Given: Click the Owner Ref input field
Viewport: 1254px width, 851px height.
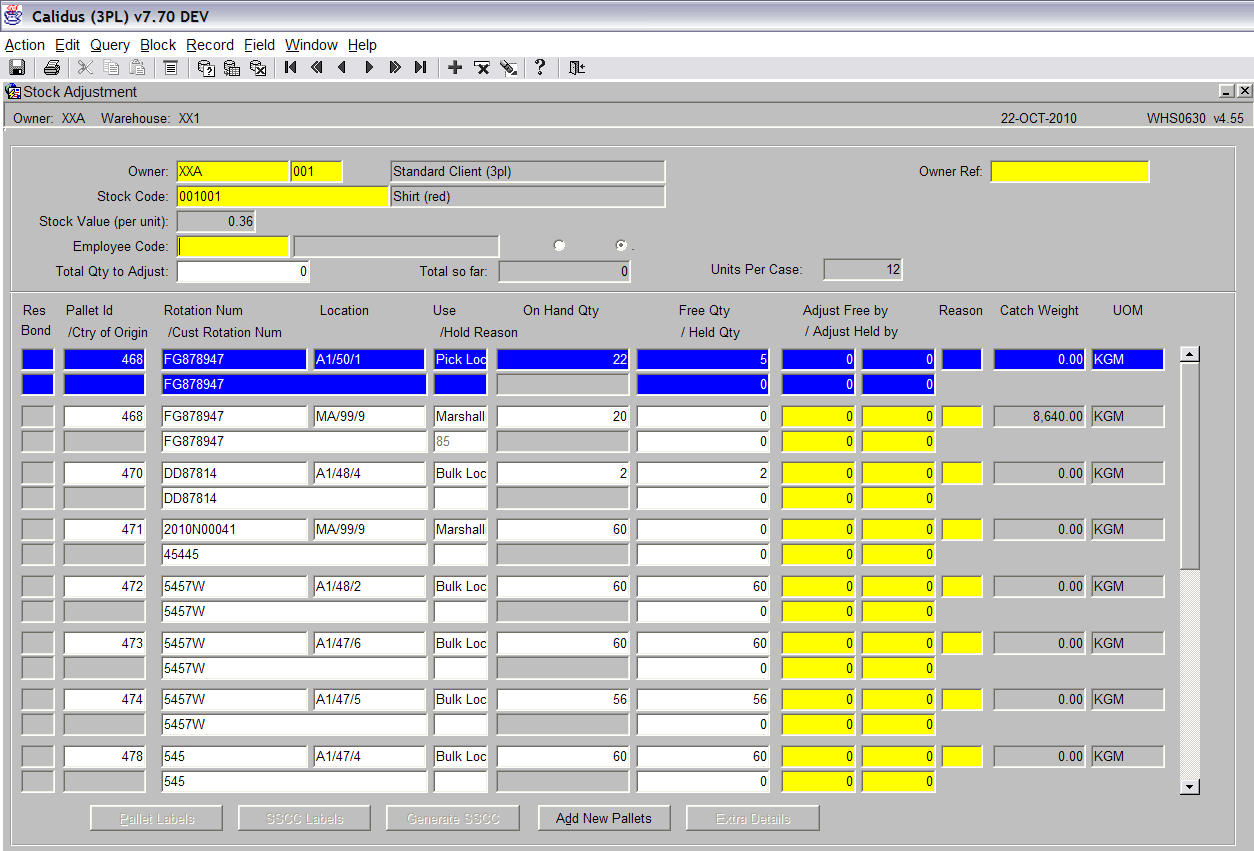Looking at the screenshot, I should pos(1070,171).
